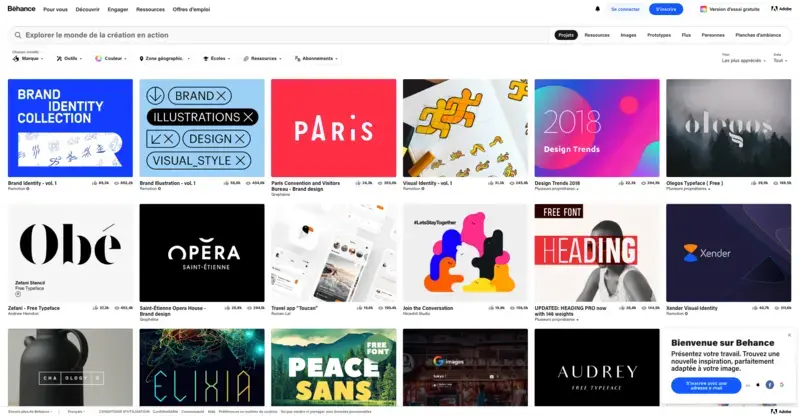Click the blue S'inscrire button in header
The height and width of the screenshot is (417, 799).
click(x=665, y=9)
